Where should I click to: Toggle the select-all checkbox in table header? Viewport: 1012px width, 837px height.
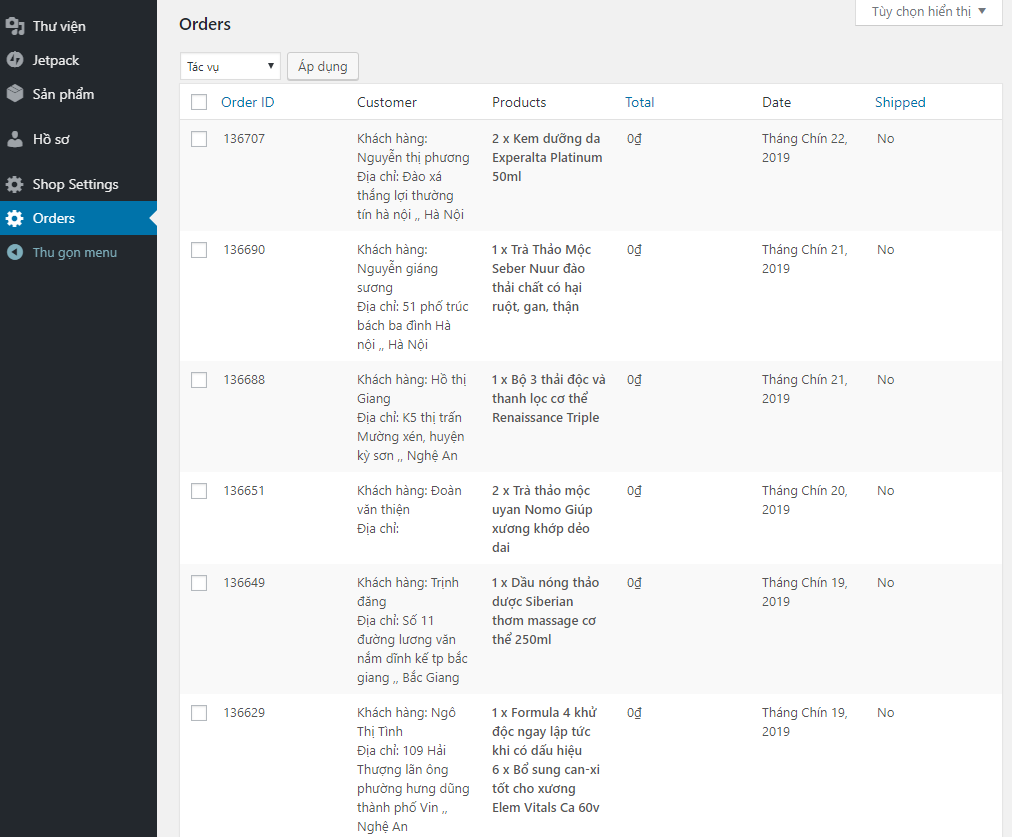pyautogui.click(x=199, y=102)
